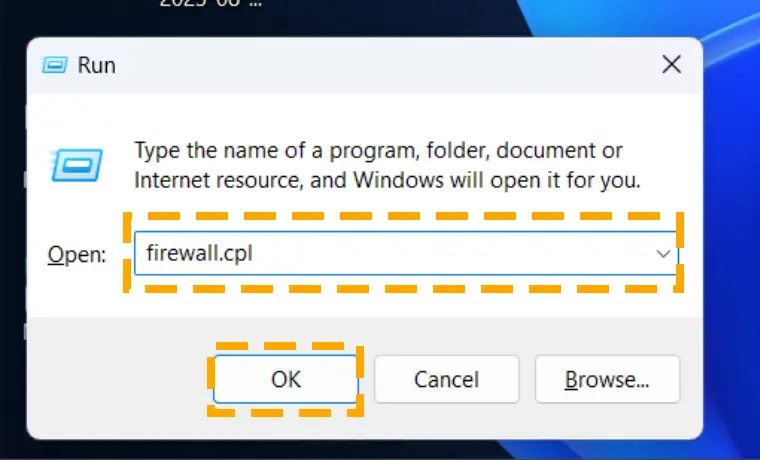
Task: Click directly on the firewall.cpl text
Action: tap(199, 254)
